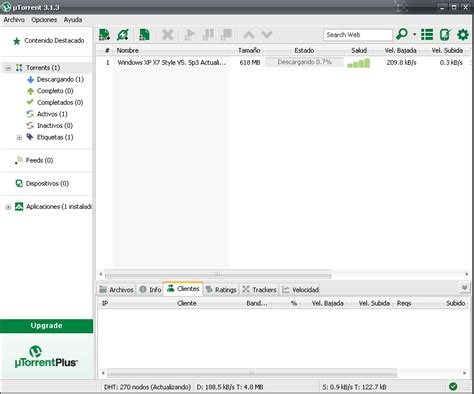Click the remote devices toolbar icon
This screenshot has width=474, height=394.
[445, 34]
